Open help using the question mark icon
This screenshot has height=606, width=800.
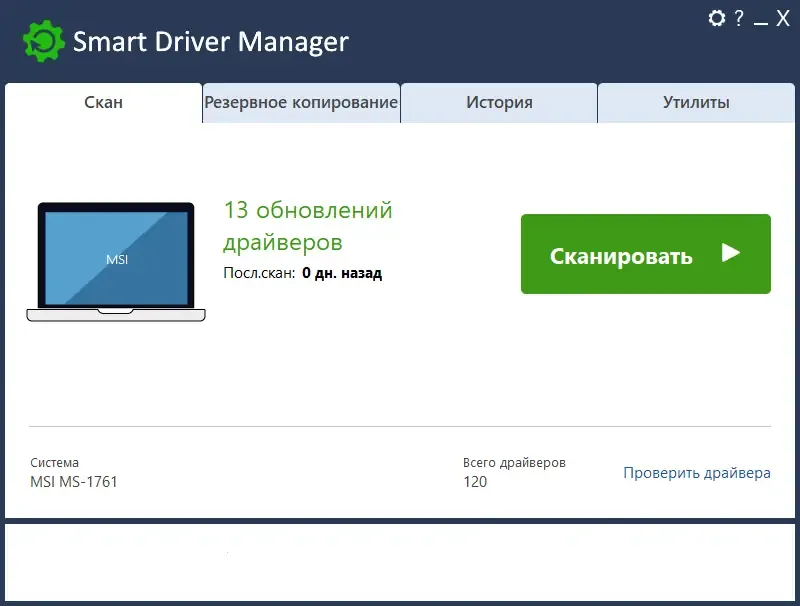[x=739, y=18]
